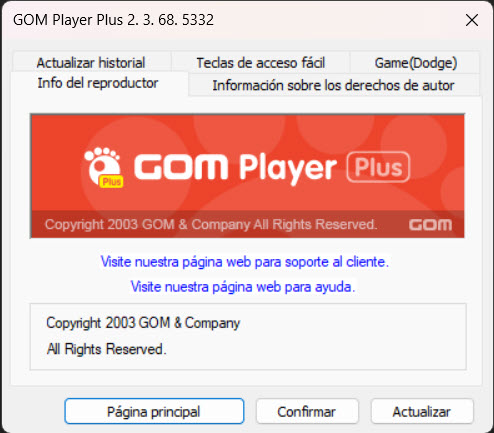The width and height of the screenshot is (494, 433).
Task: Click small GOM logo in banner corner
Action: click(x=430, y=225)
